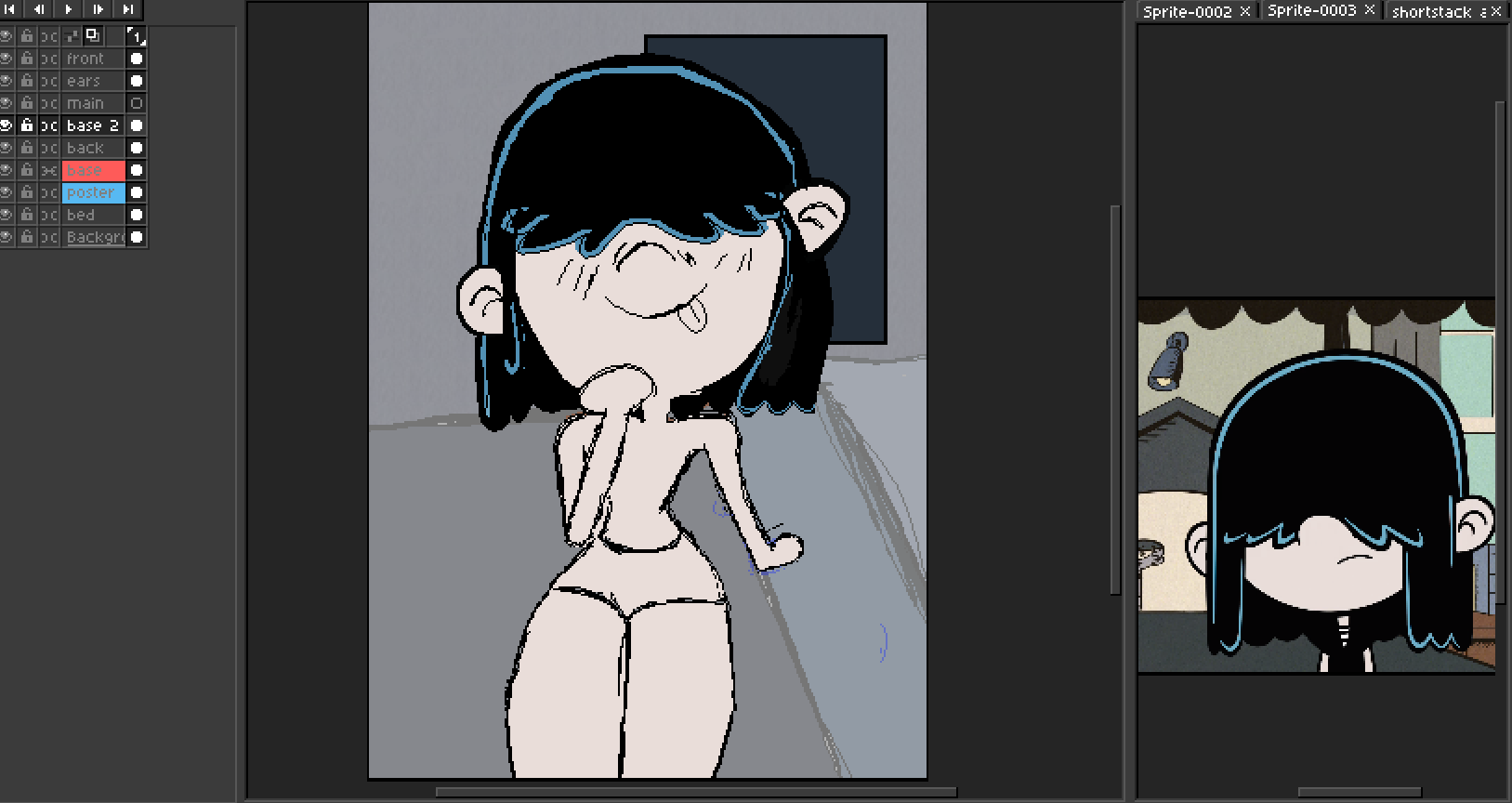Screen dimensions: 1512x803
Task: Lock the bed layer
Action: (27, 215)
